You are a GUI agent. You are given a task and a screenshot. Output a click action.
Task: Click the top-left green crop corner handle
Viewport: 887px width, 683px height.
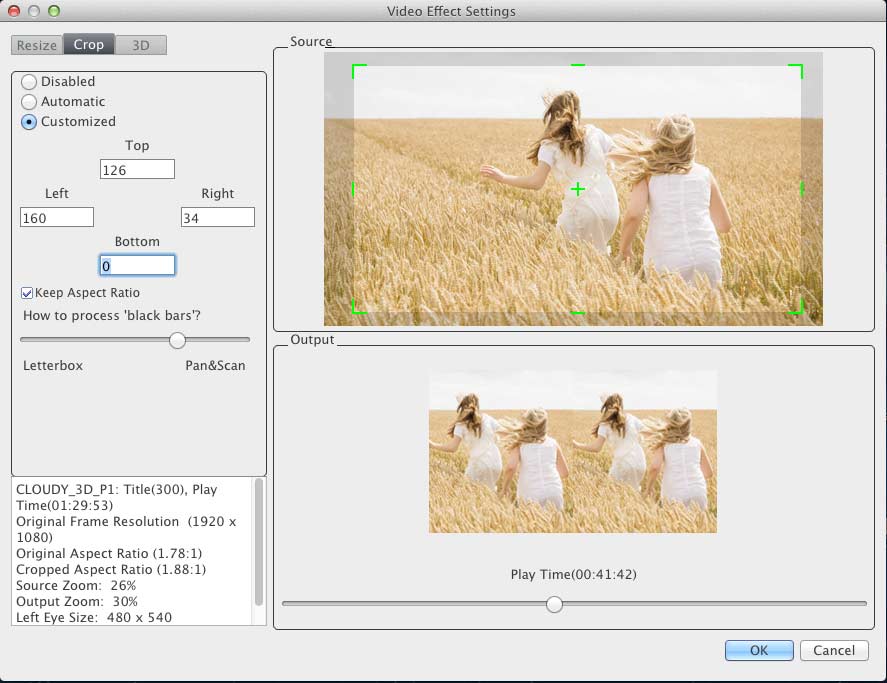point(356,68)
